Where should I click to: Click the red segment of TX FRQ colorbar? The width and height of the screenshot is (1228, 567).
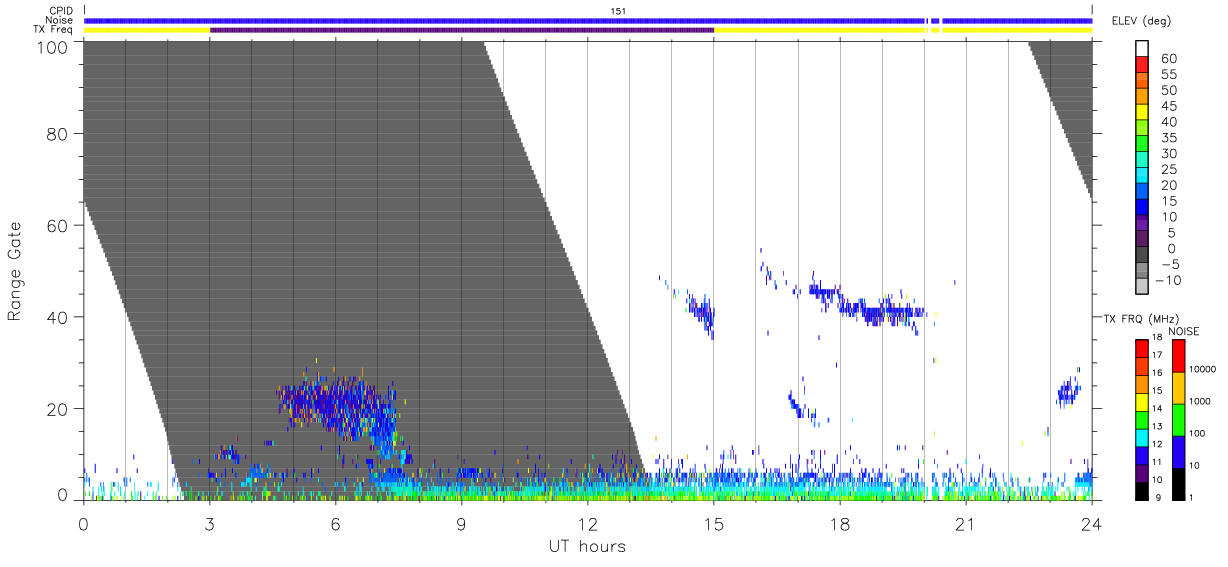coord(1143,348)
